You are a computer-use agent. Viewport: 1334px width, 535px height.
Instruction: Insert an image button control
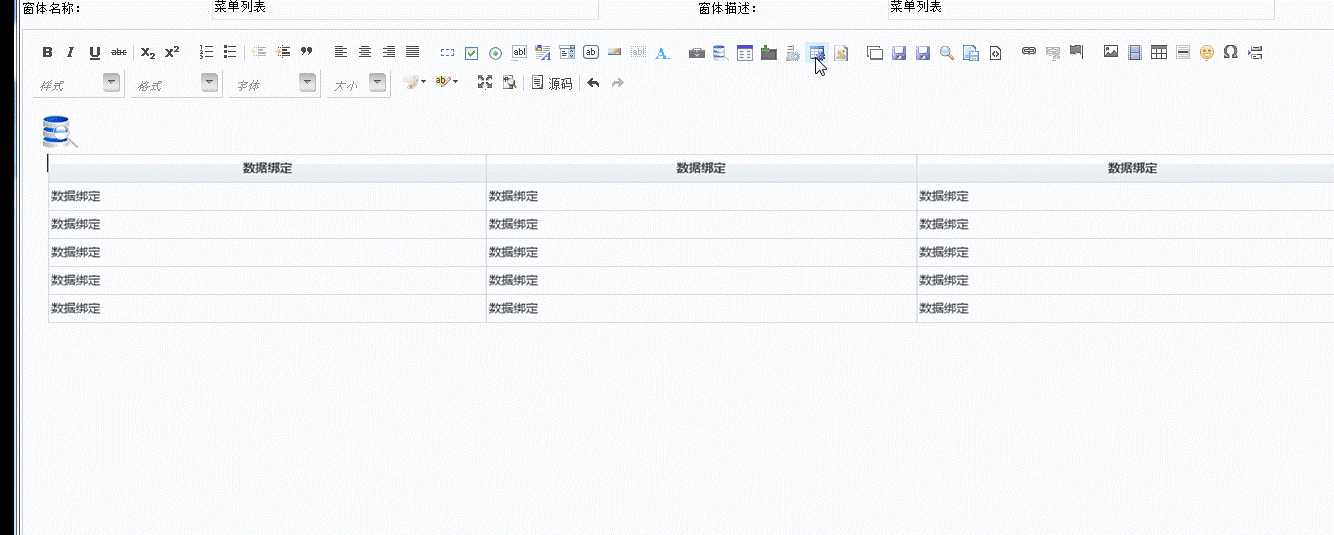coord(615,52)
